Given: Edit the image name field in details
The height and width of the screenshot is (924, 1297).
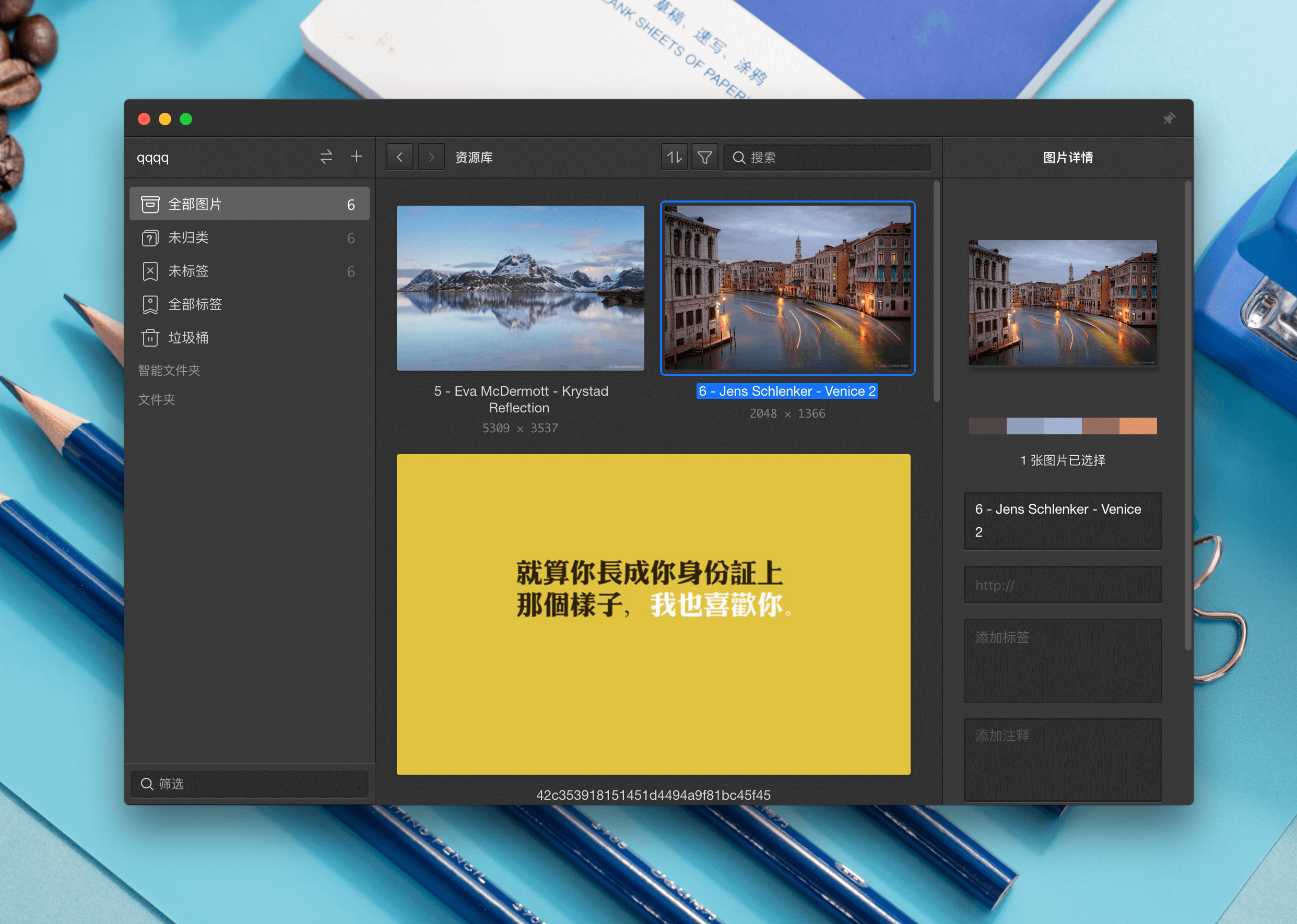Looking at the screenshot, I should pyautogui.click(x=1063, y=520).
